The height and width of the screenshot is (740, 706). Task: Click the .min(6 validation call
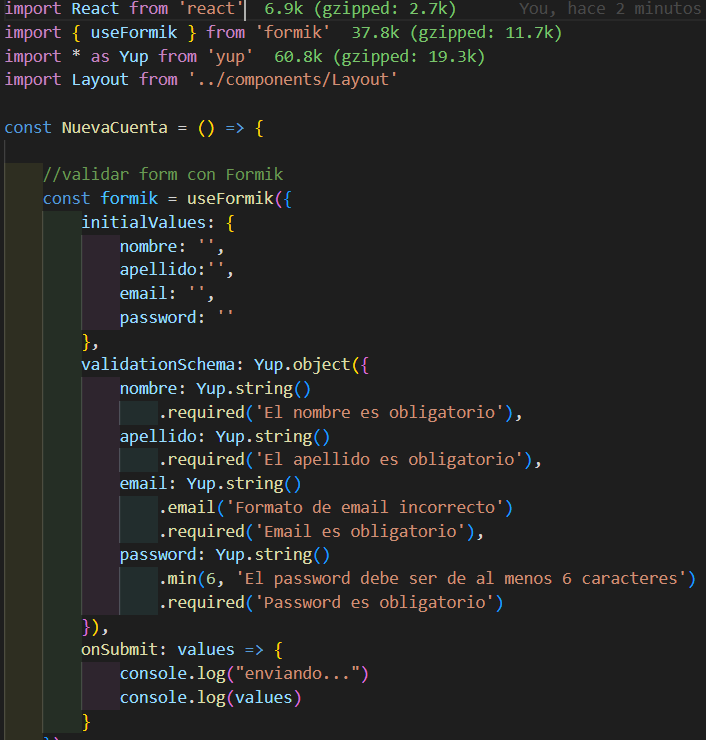click(187, 579)
